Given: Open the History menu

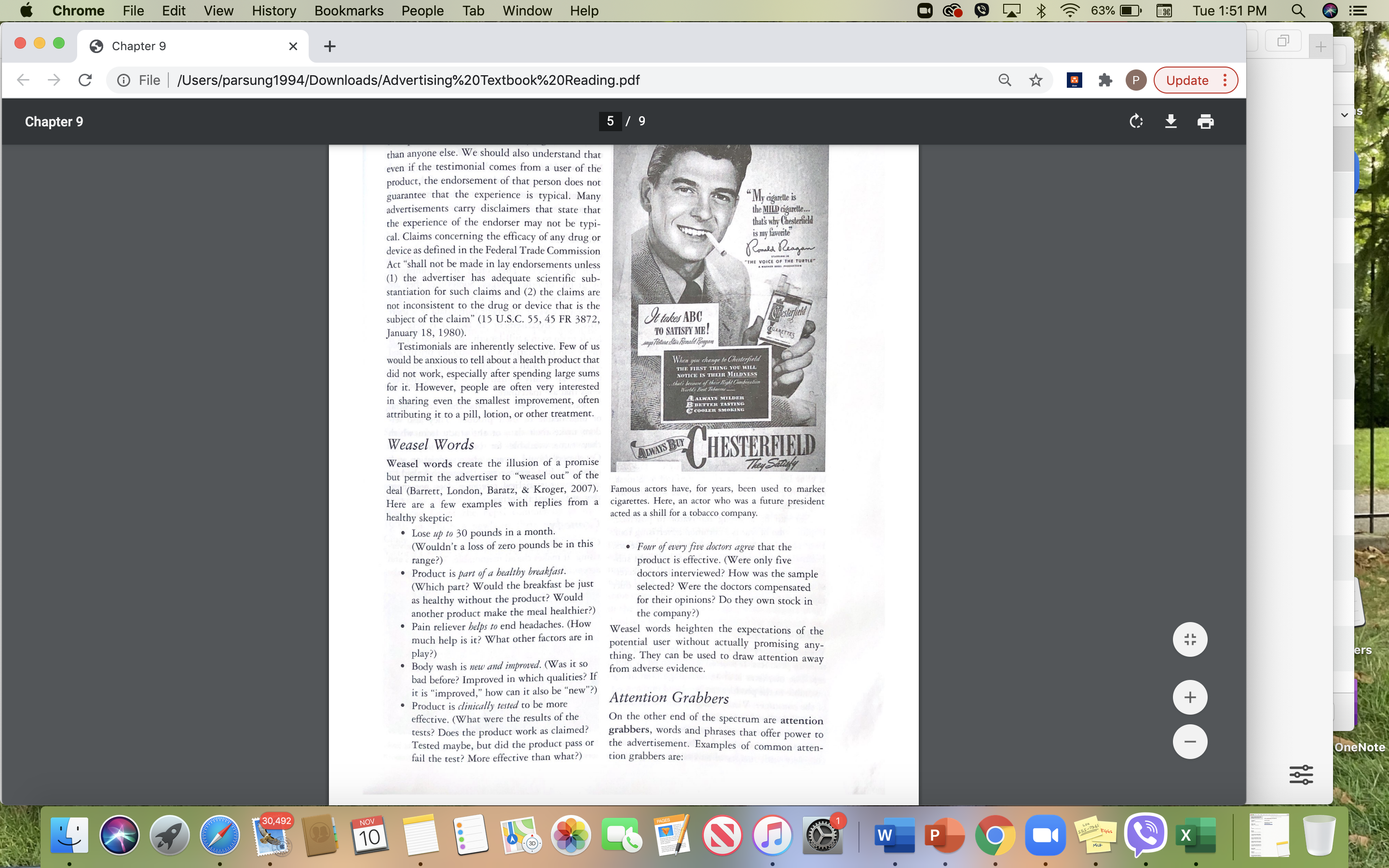Looking at the screenshot, I should point(274,10).
